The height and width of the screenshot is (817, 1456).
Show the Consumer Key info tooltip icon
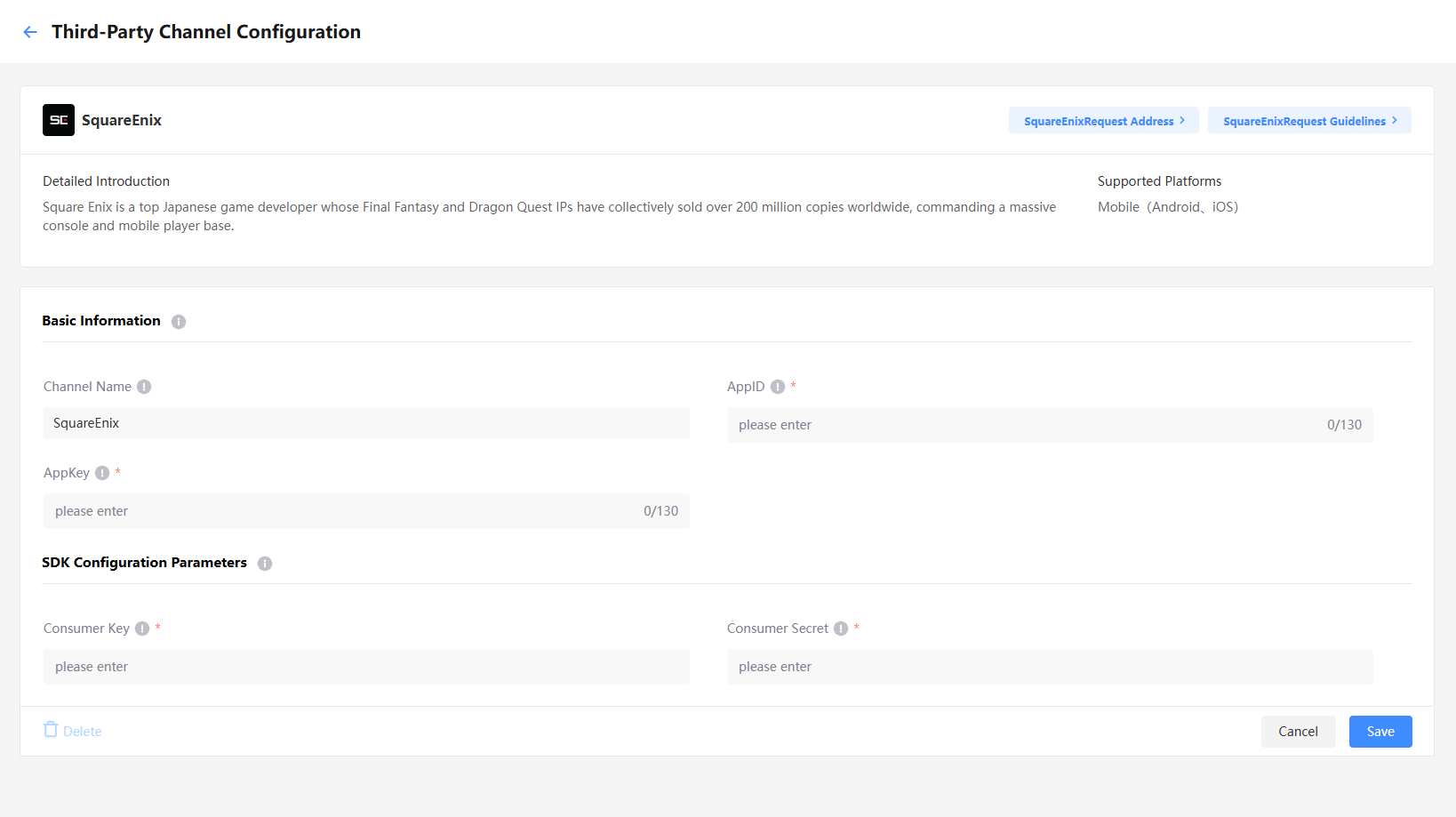(x=142, y=629)
